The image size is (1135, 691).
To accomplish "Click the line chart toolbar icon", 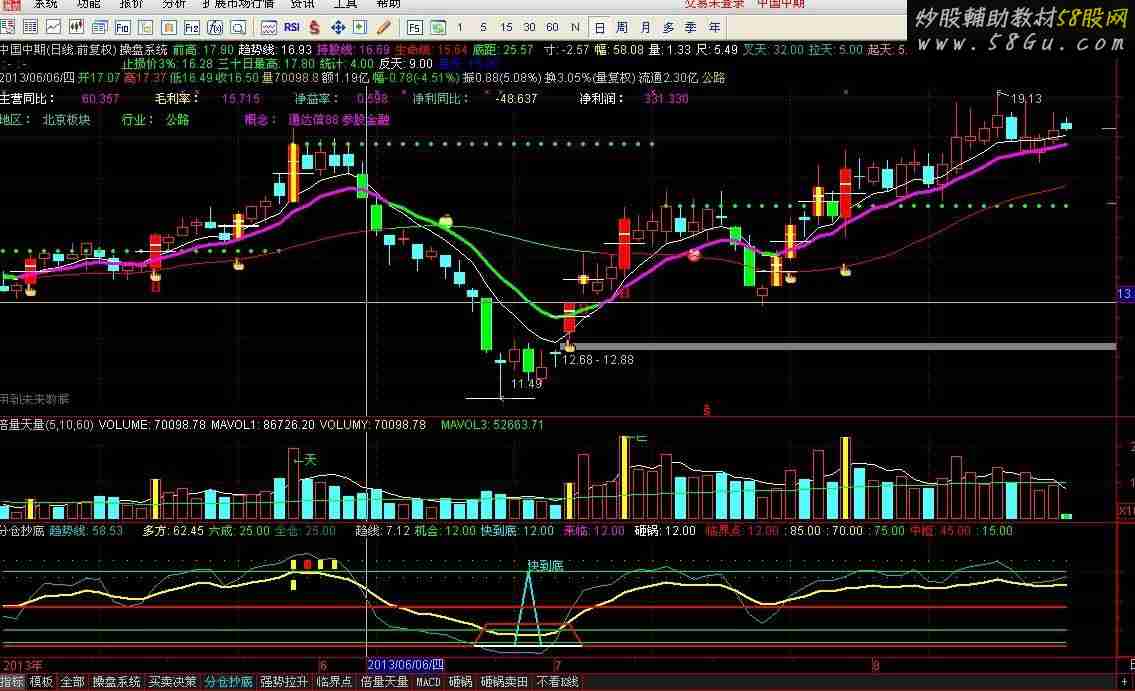I will coord(53,27).
